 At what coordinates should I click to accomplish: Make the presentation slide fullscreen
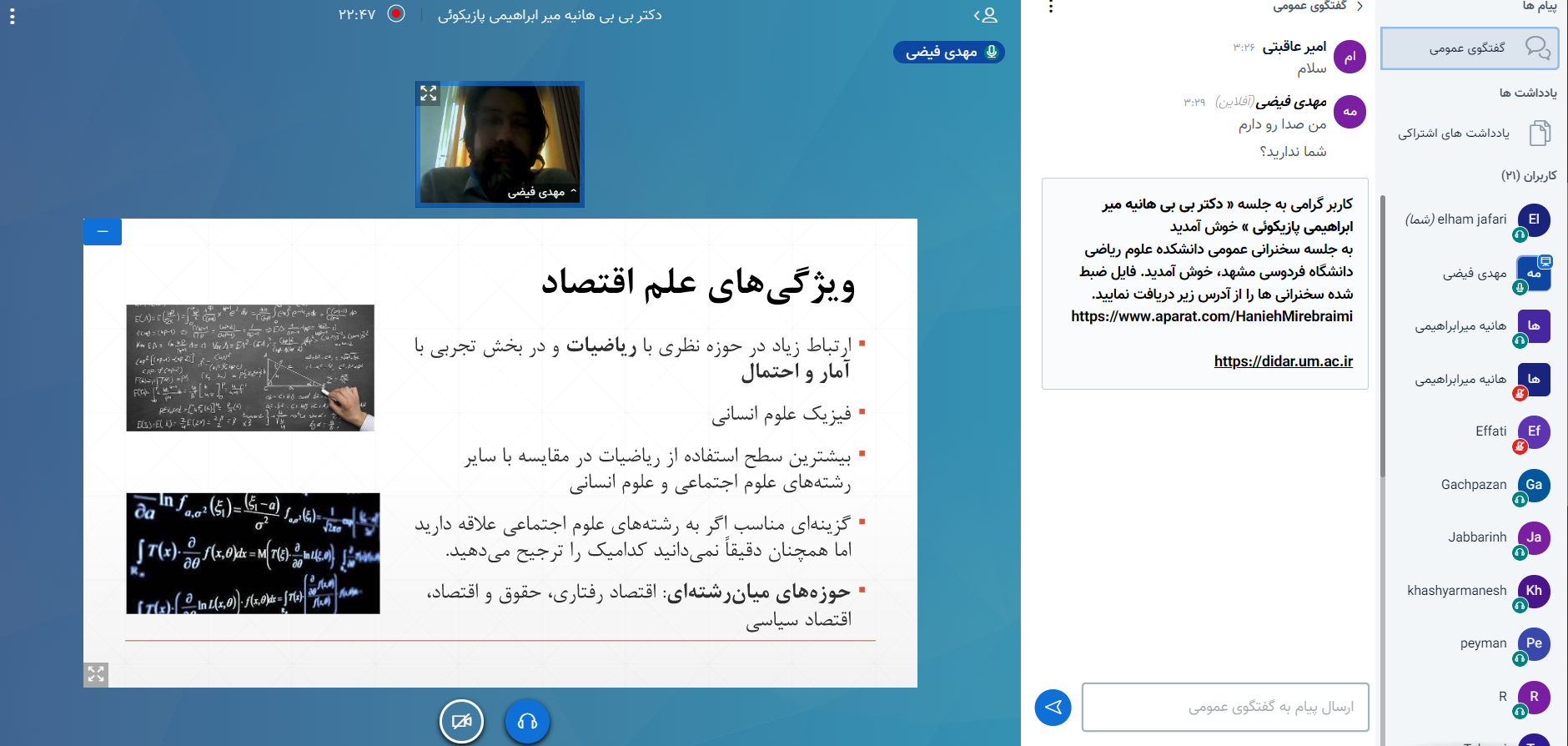click(96, 674)
